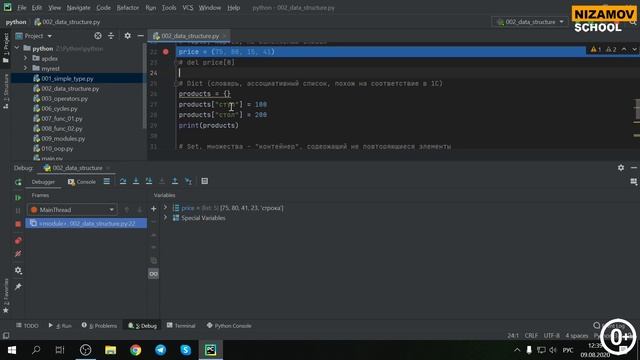Open the VCS menu
This screenshot has height=360, width=640.
188,8
